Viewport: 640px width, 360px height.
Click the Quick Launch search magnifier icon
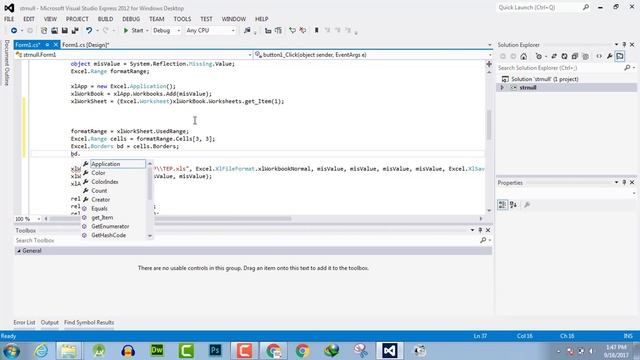click(586, 7)
